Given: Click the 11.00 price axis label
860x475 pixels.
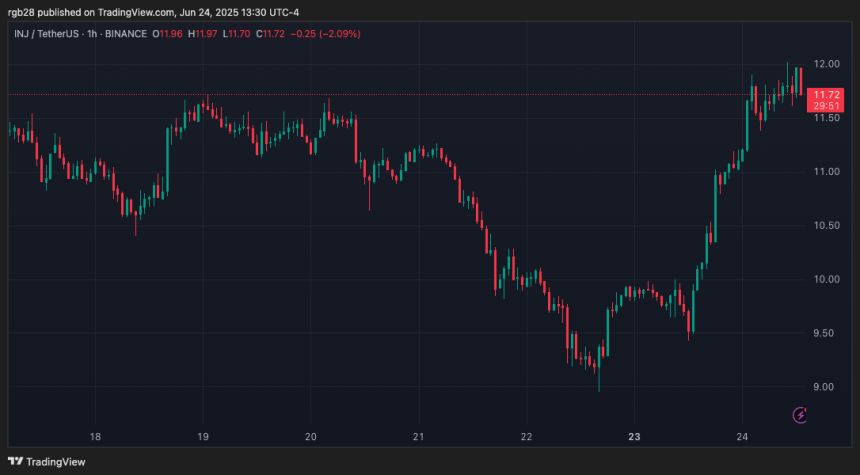Looking at the screenshot, I should click(826, 172).
